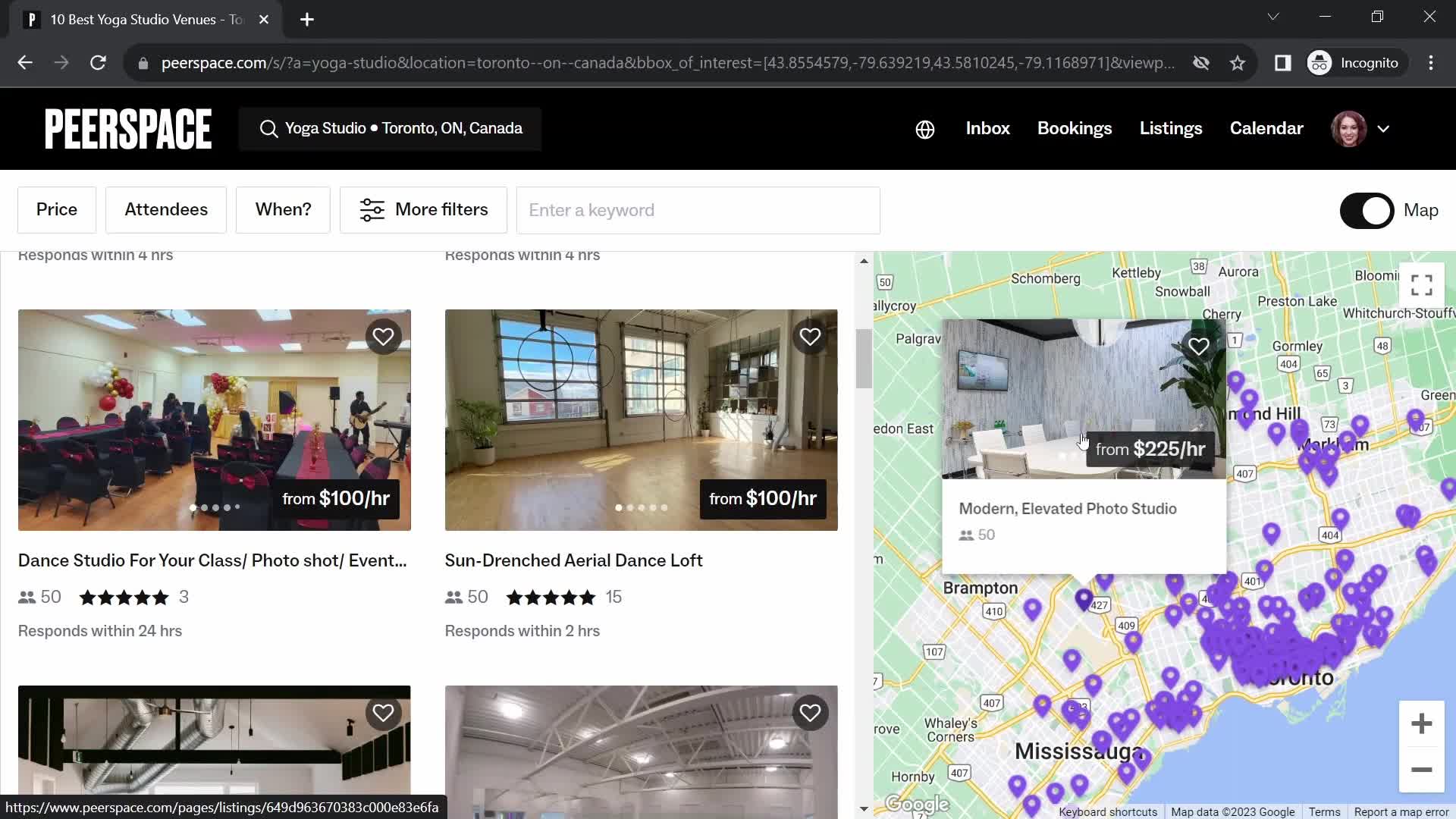Image resolution: width=1456 pixels, height=819 pixels.
Task: Click the browser address bar URL
Action: (667, 63)
